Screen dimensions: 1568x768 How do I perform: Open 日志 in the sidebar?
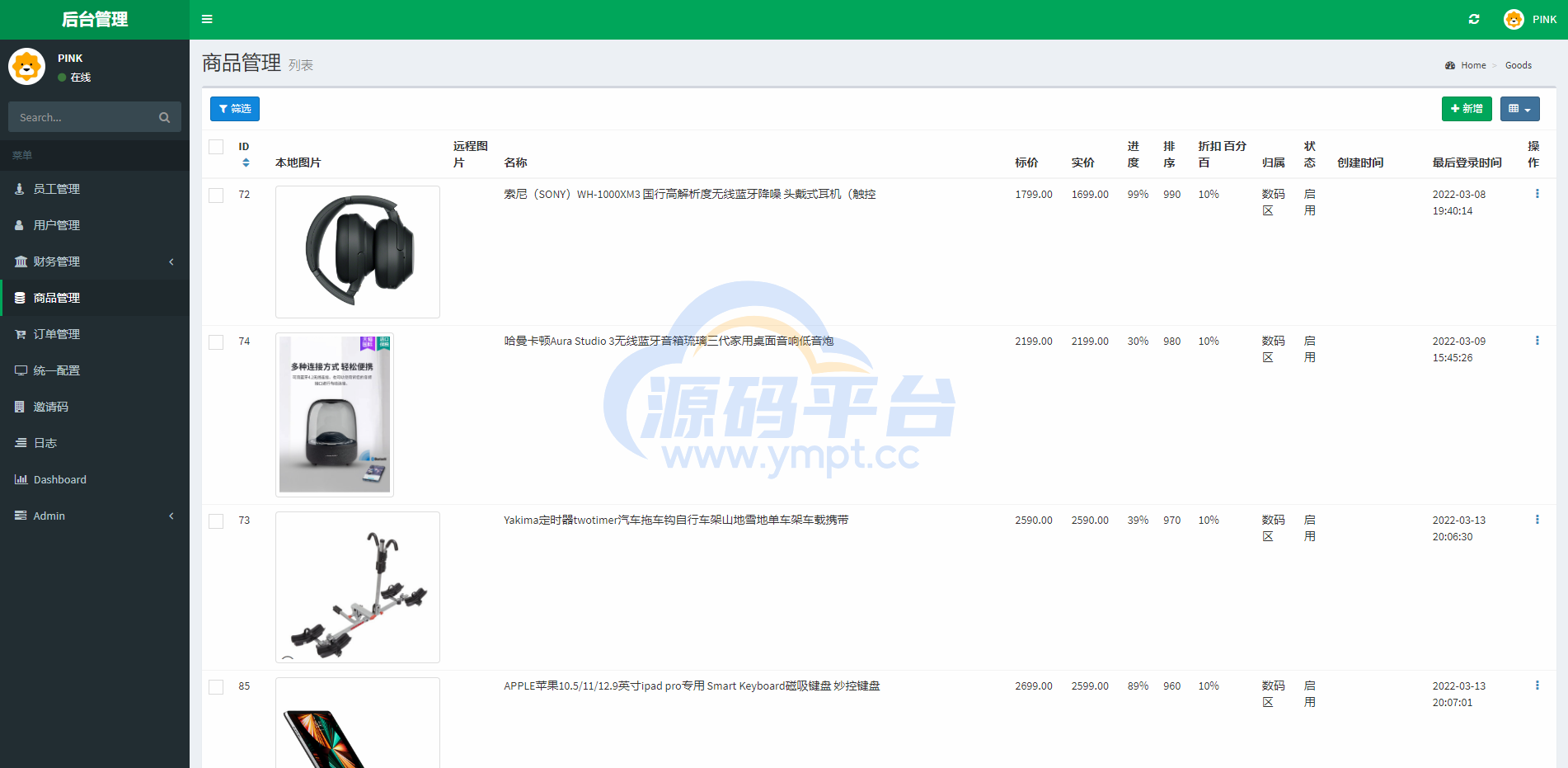95,443
